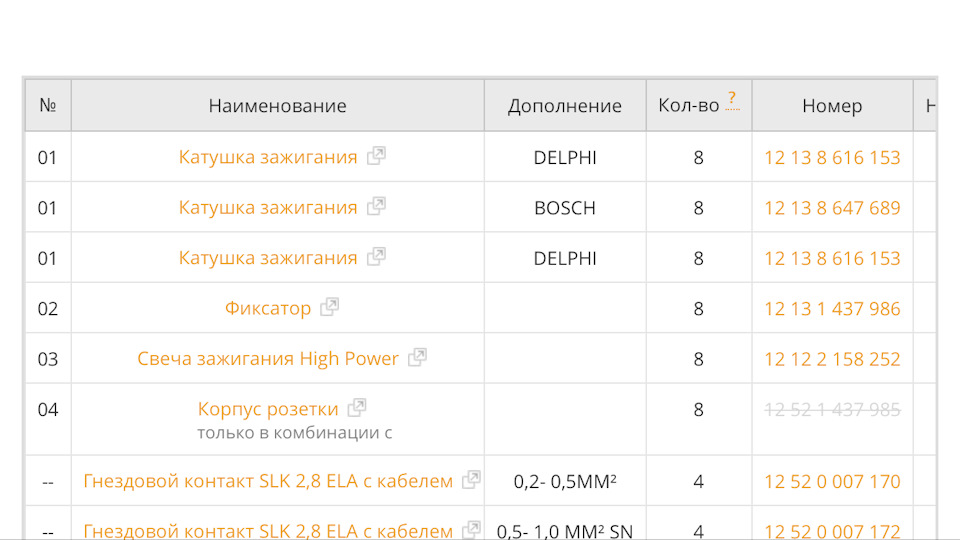Open external link icon of topmost Катушка зажигания

(x=376, y=157)
